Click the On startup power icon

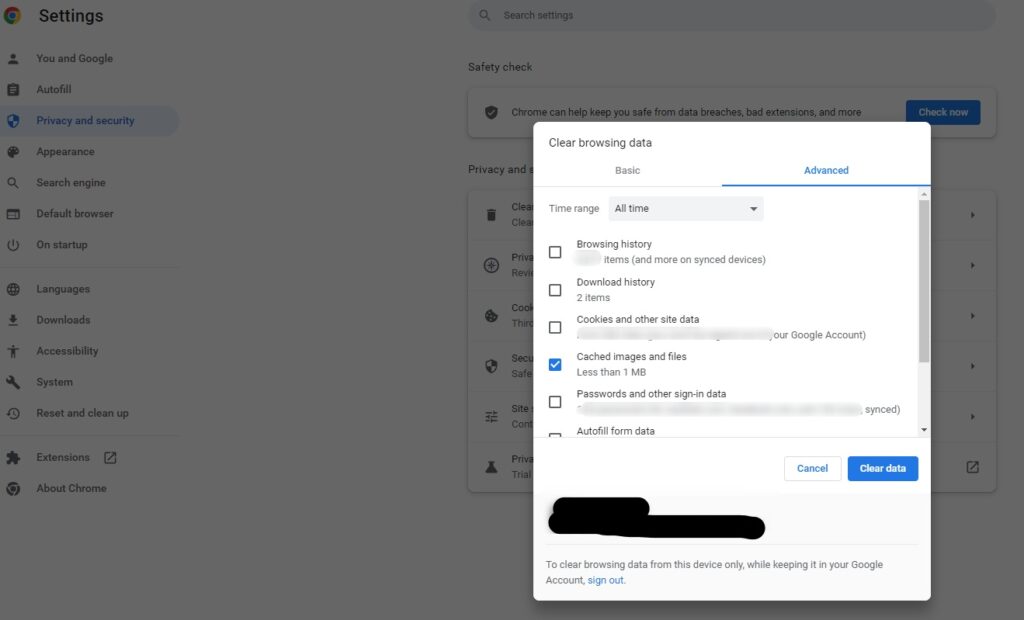pyautogui.click(x=13, y=245)
